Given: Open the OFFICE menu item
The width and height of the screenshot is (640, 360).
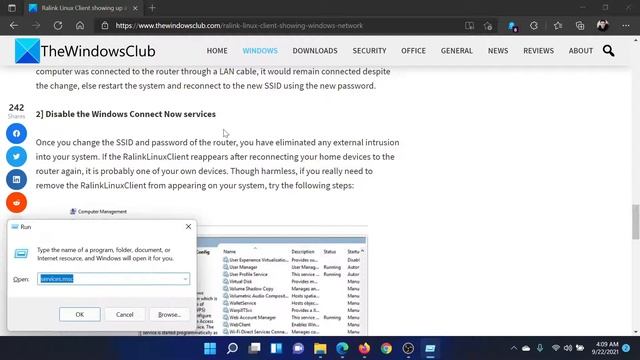Looking at the screenshot, I should [x=413, y=51].
